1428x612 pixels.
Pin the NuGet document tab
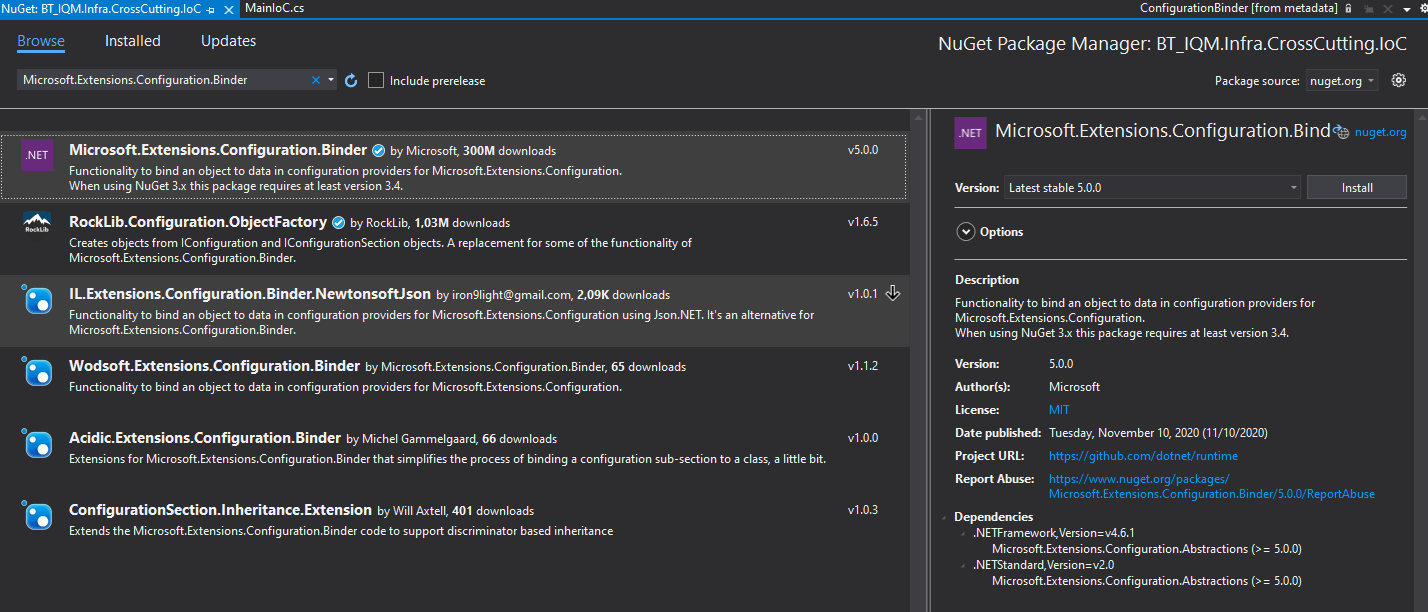209,8
